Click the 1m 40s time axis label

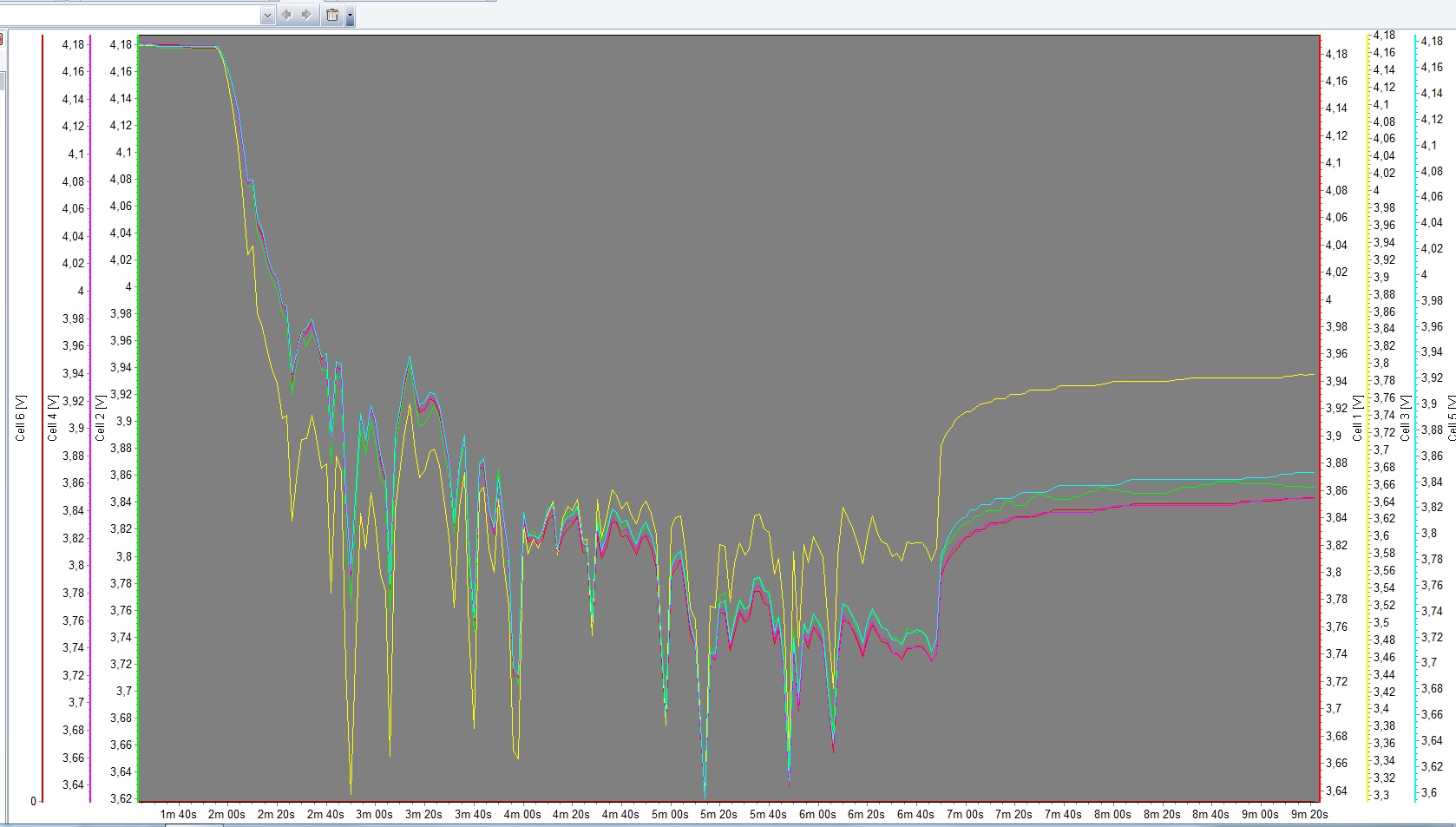click(x=178, y=814)
